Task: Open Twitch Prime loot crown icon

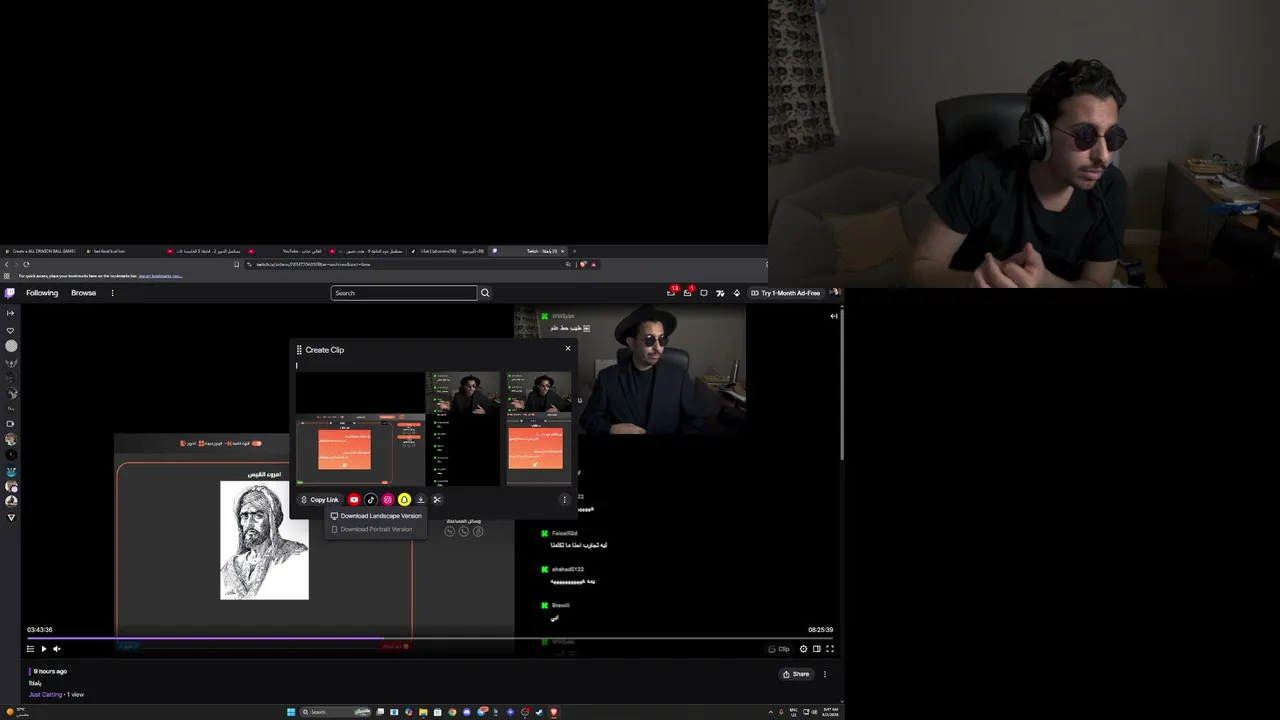Action: click(672, 293)
